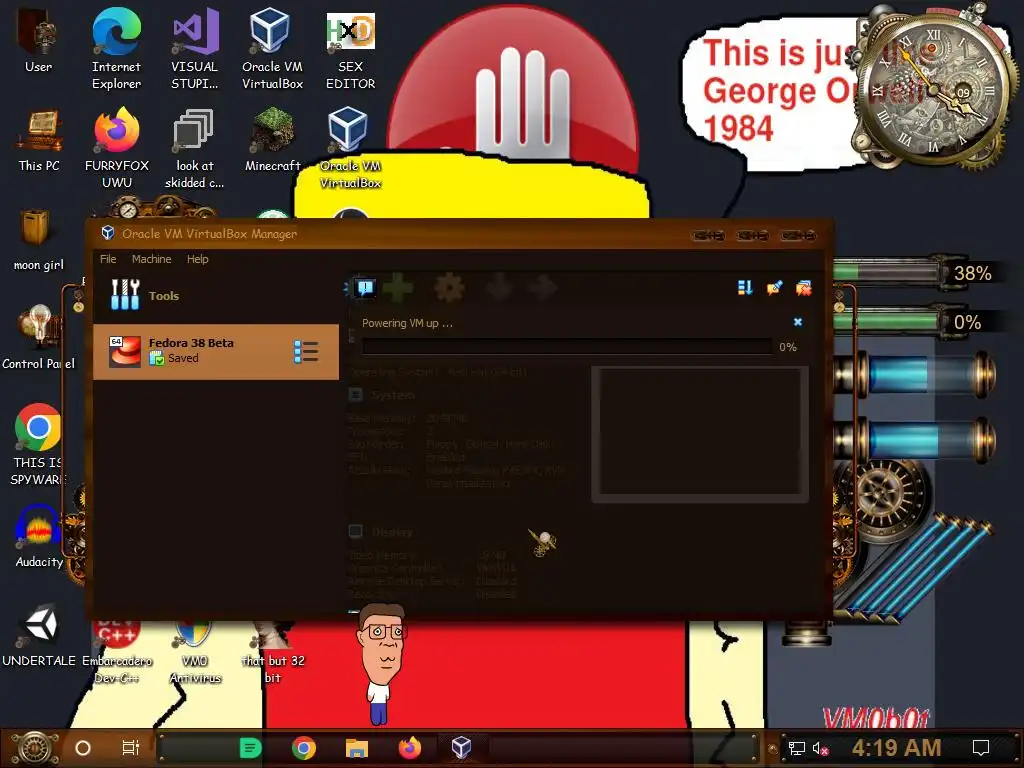Open the 'look at skidded c...' desktop icon
The image size is (1024, 768).
point(195,148)
